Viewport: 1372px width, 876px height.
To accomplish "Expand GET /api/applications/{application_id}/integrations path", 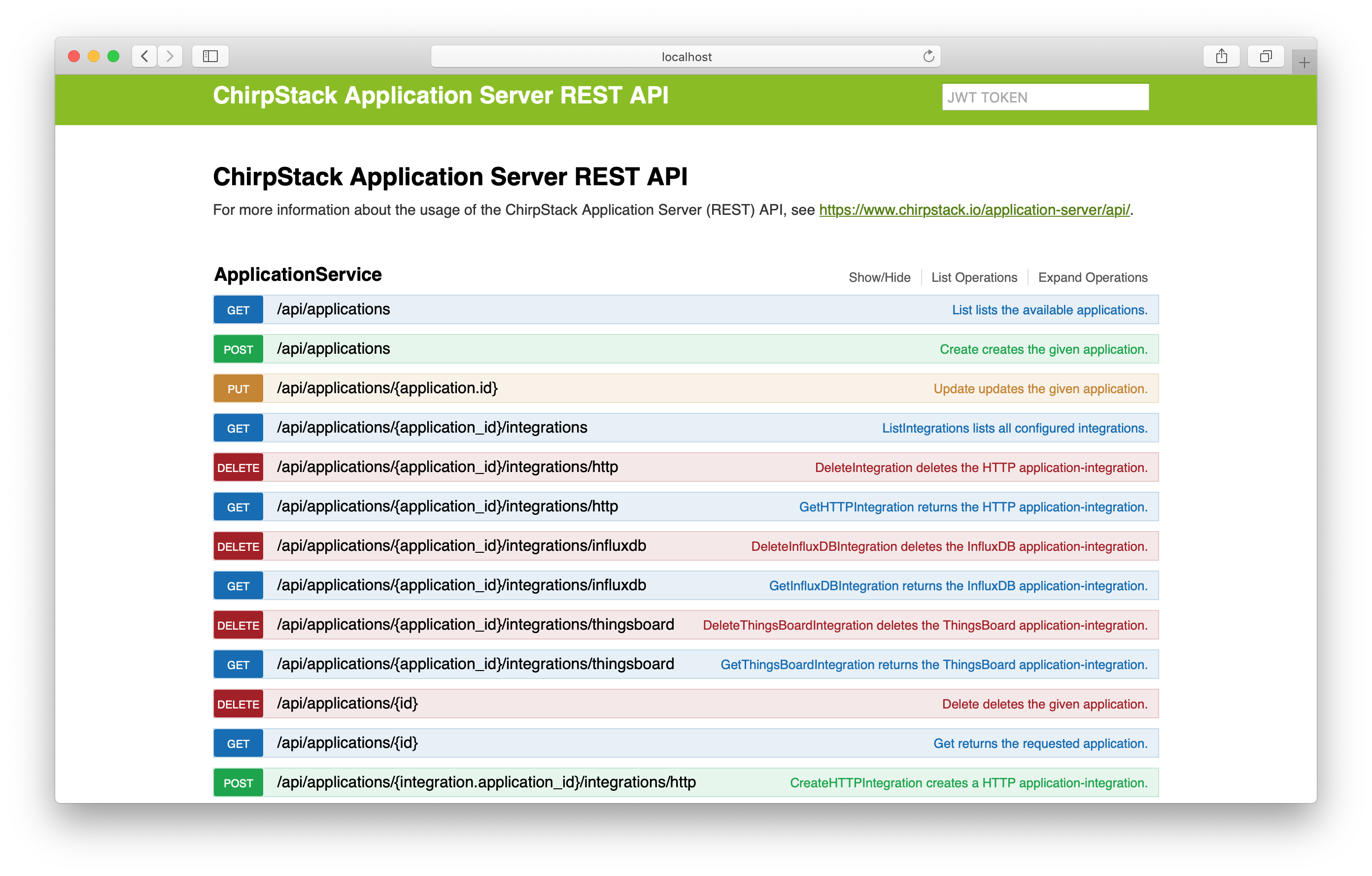I will (x=432, y=427).
